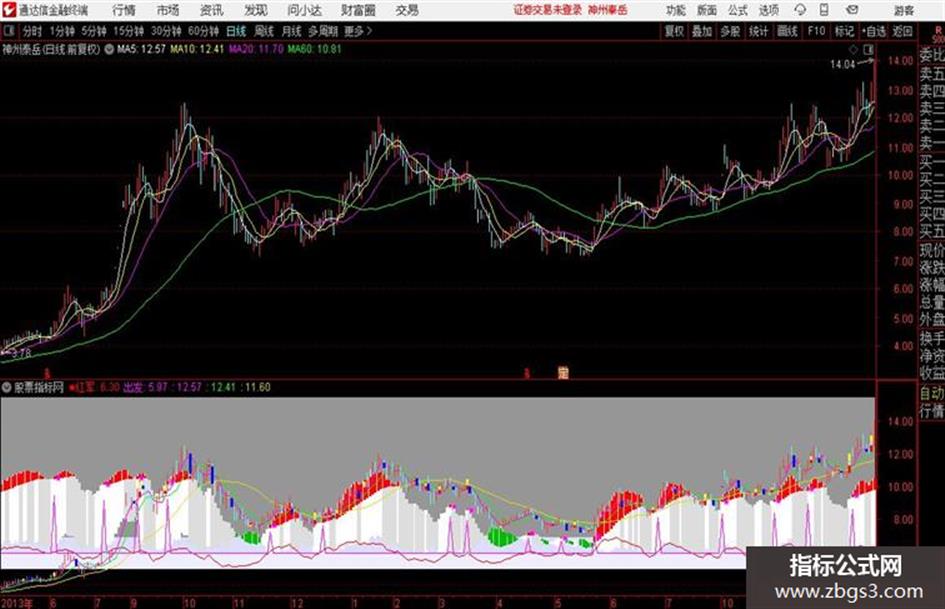Click the 复权 toolbar button

point(674,31)
